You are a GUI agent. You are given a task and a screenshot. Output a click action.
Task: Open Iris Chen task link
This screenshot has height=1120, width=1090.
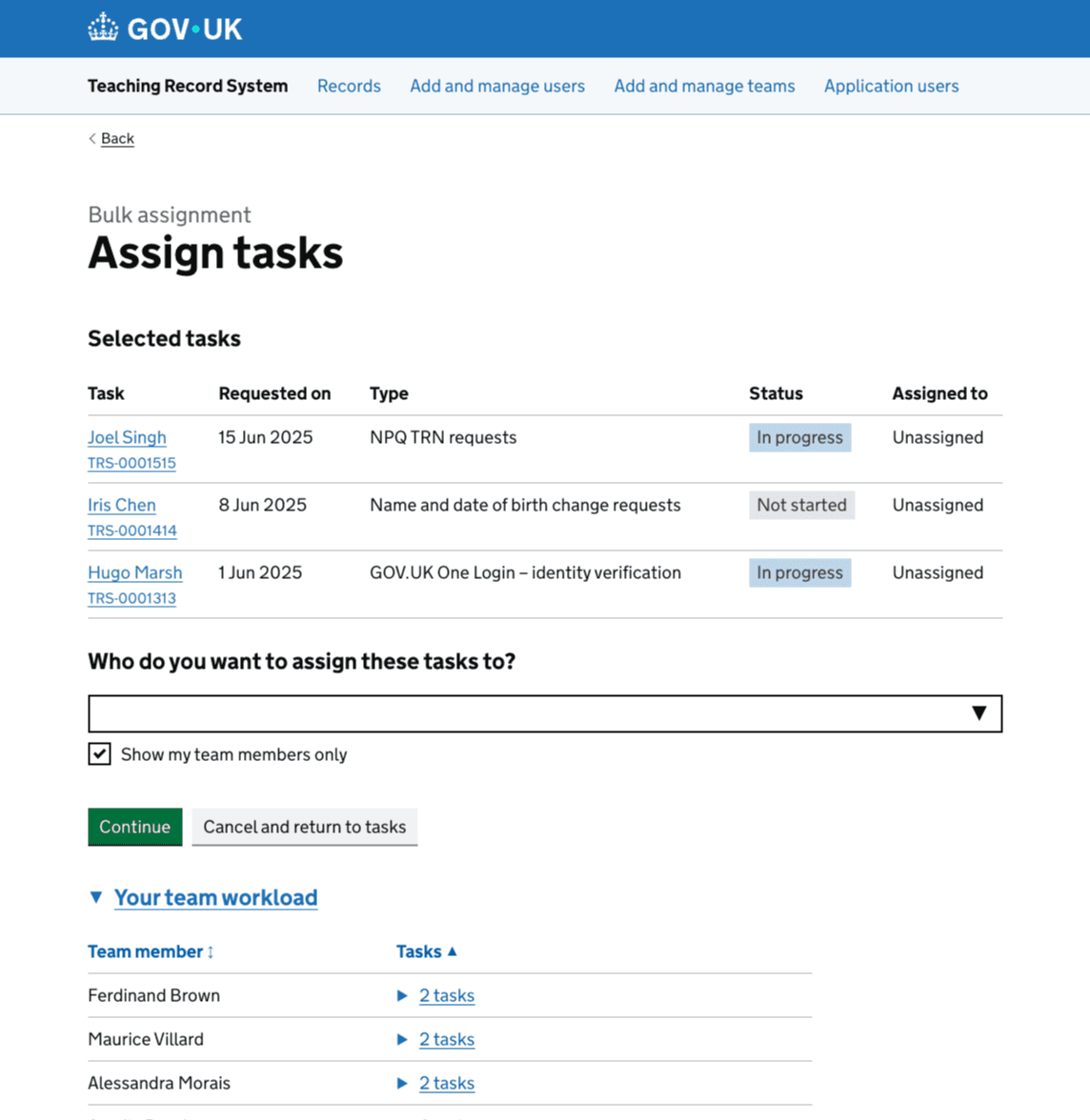(x=122, y=505)
